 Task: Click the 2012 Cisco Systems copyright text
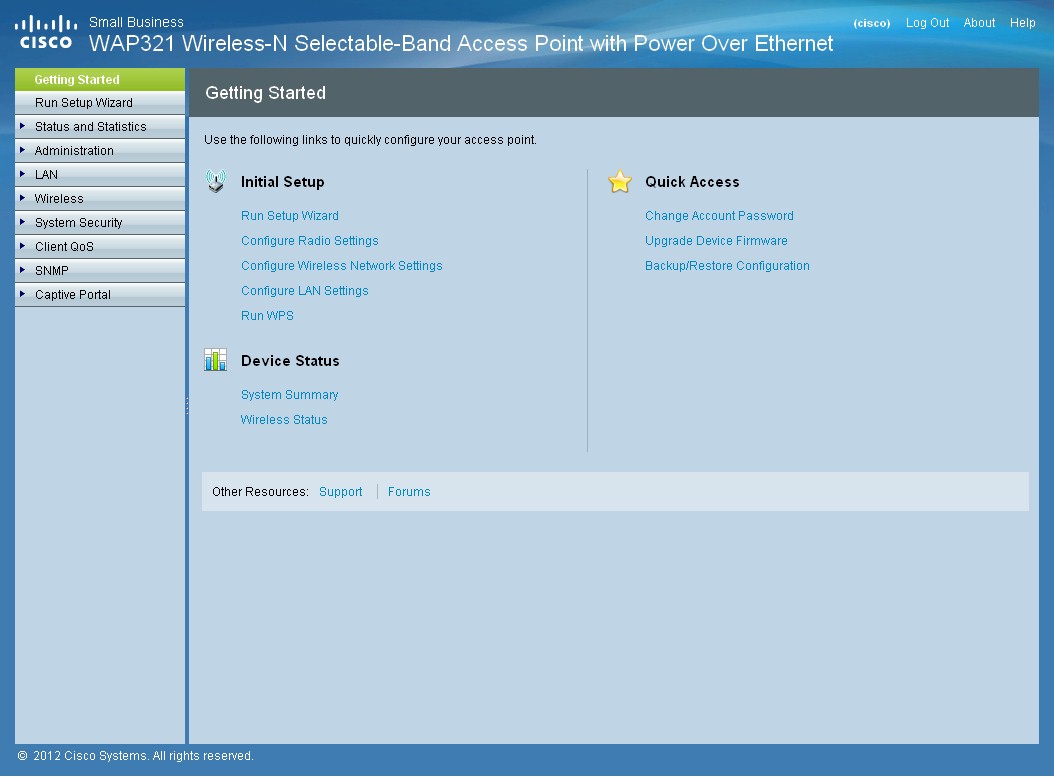136,756
